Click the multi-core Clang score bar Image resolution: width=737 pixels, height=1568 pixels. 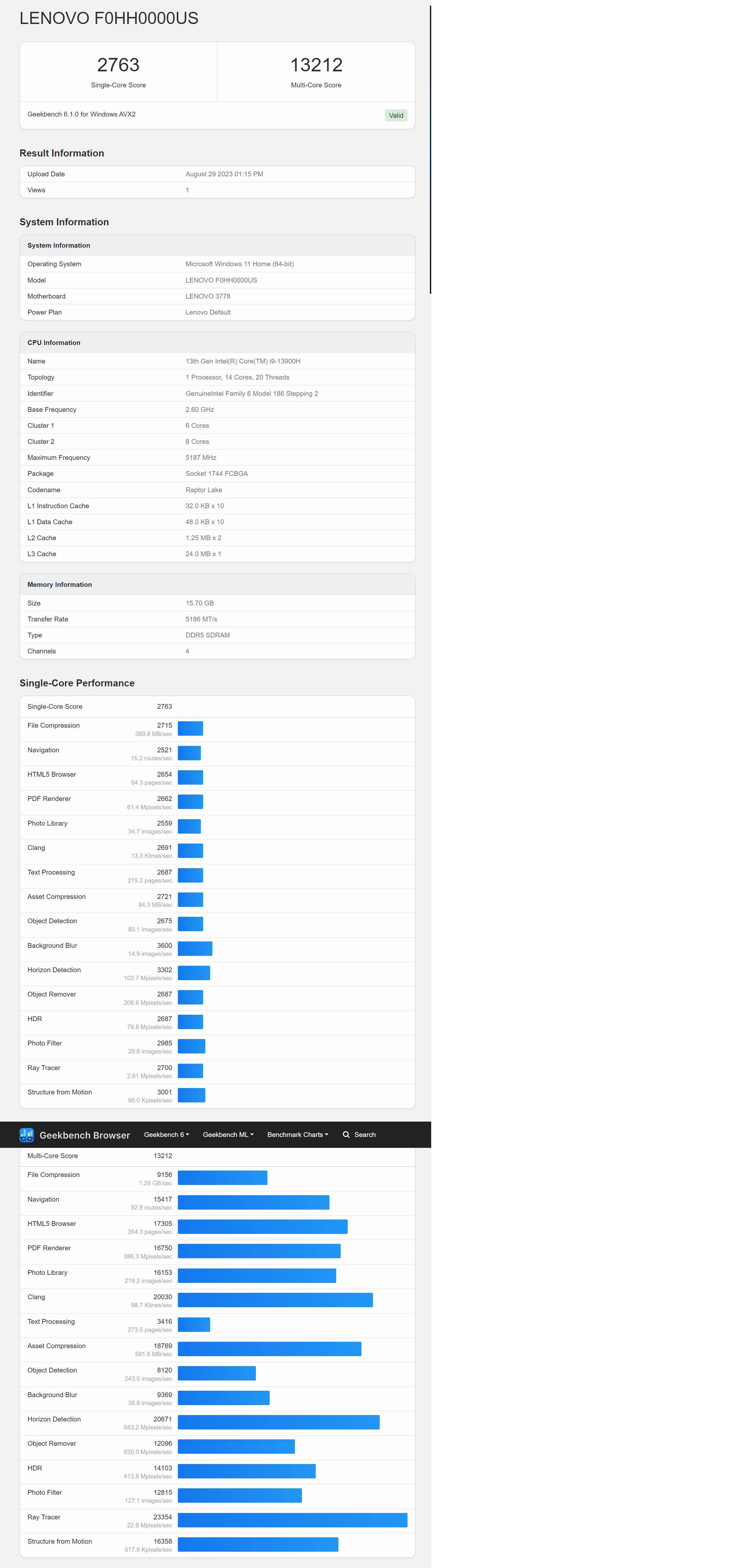(x=275, y=1300)
